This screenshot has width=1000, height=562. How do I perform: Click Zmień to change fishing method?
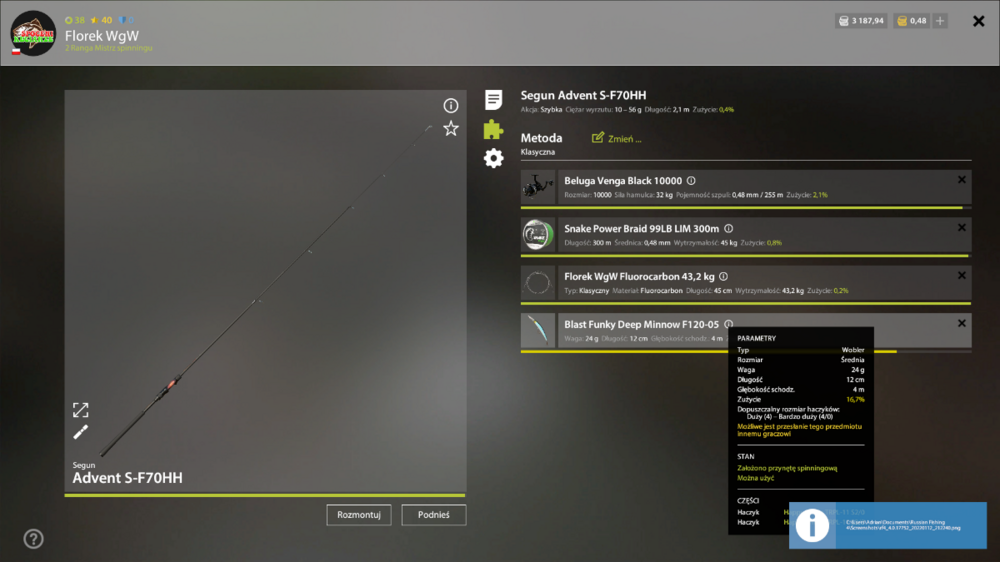(617, 138)
